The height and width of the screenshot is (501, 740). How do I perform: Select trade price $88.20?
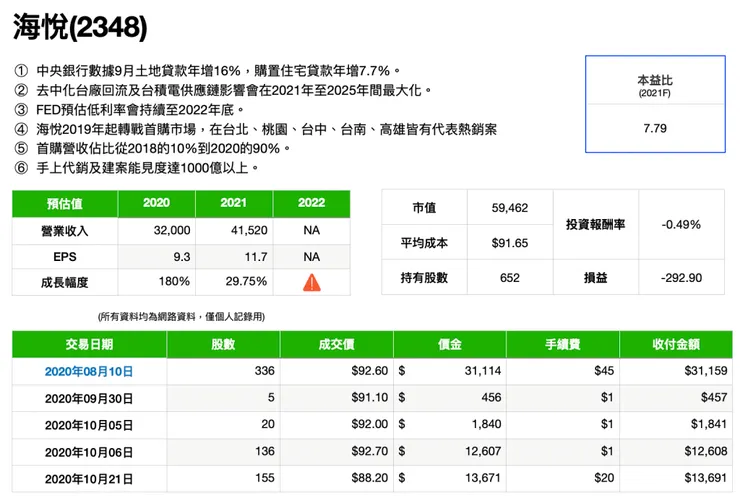click(x=370, y=477)
